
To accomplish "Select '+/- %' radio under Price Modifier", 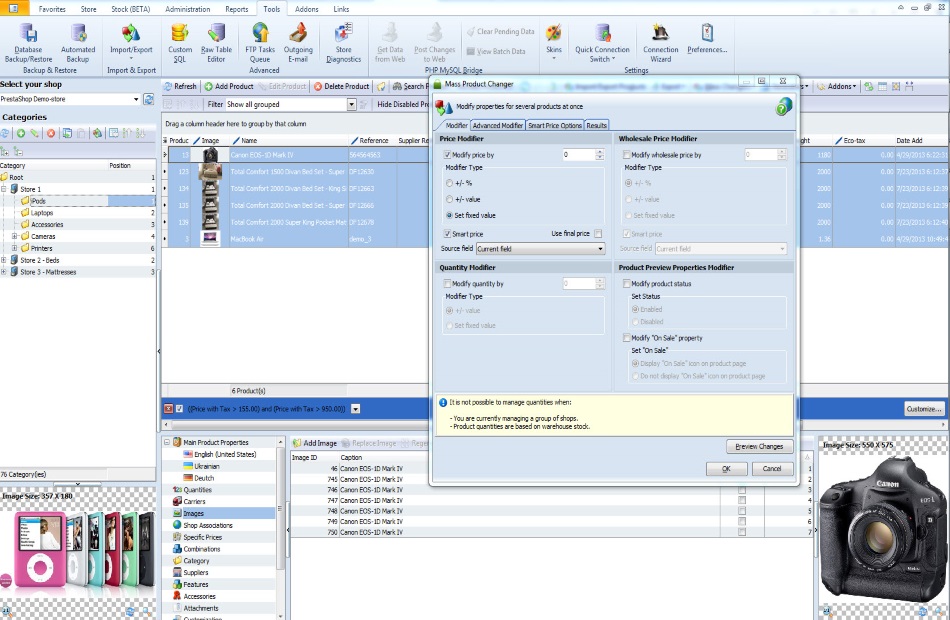I will pos(449,183).
